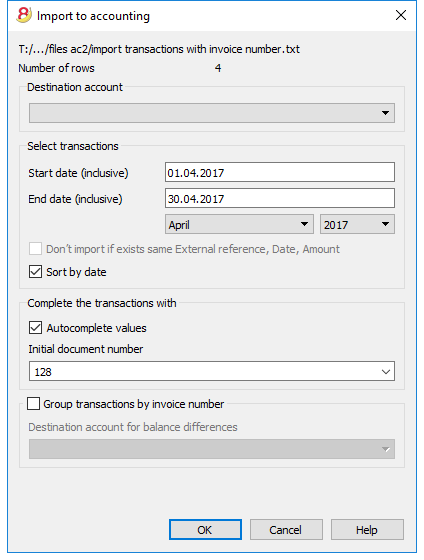Toggle the Sort by date checkbox

(x=35, y=272)
